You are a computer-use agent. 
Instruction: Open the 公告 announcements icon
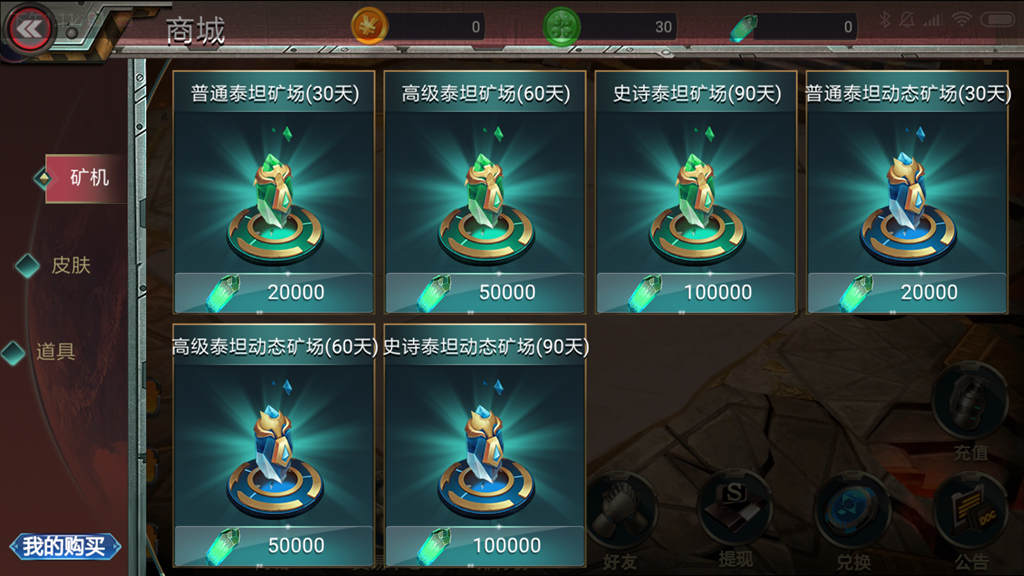coord(970,522)
